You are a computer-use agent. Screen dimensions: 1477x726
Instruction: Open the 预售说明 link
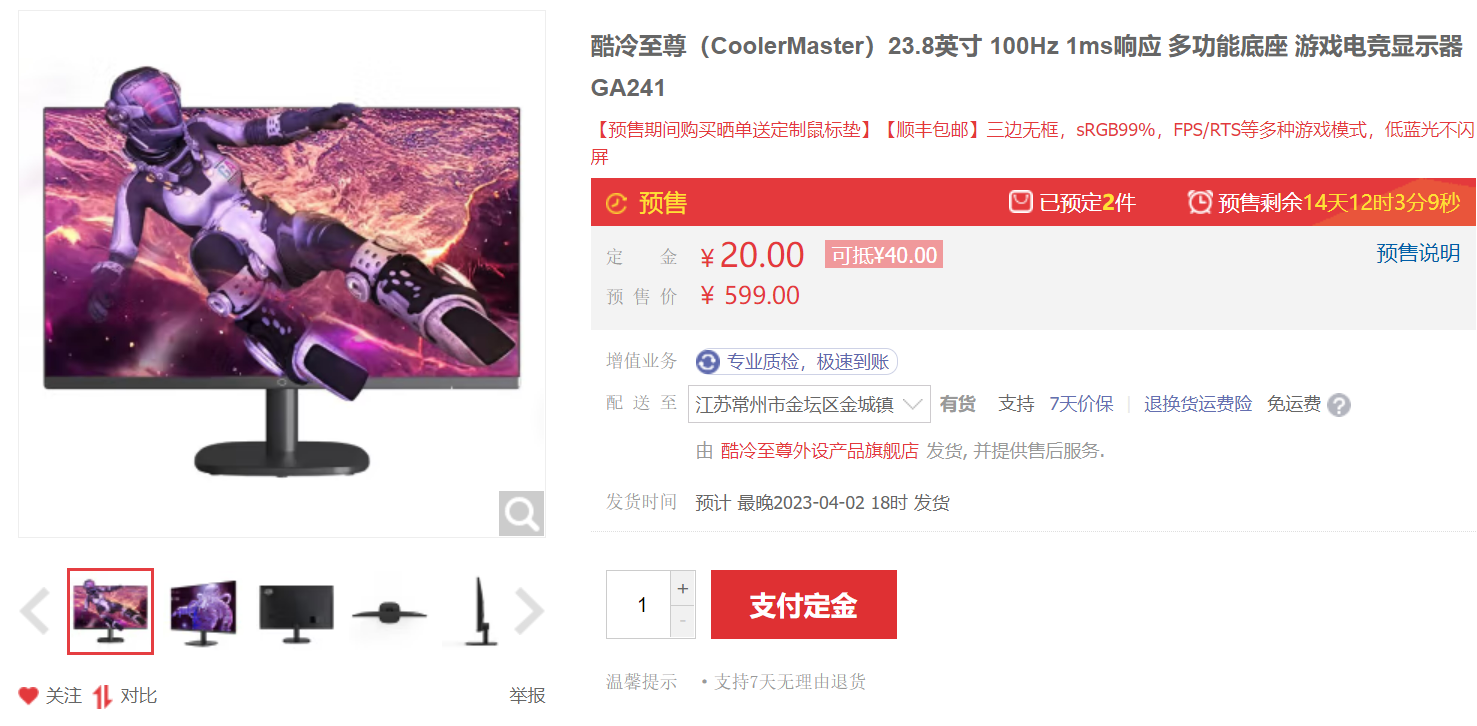(x=1418, y=253)
